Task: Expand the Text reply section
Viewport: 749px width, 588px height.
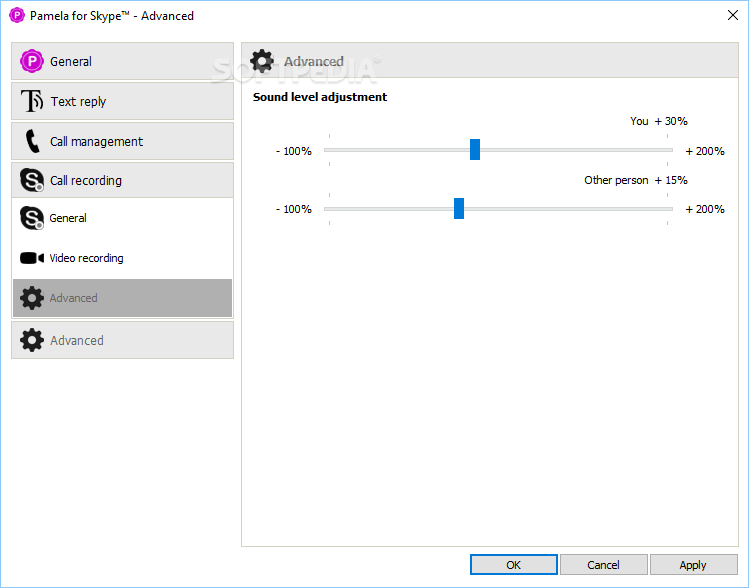Action: [122, 101]
